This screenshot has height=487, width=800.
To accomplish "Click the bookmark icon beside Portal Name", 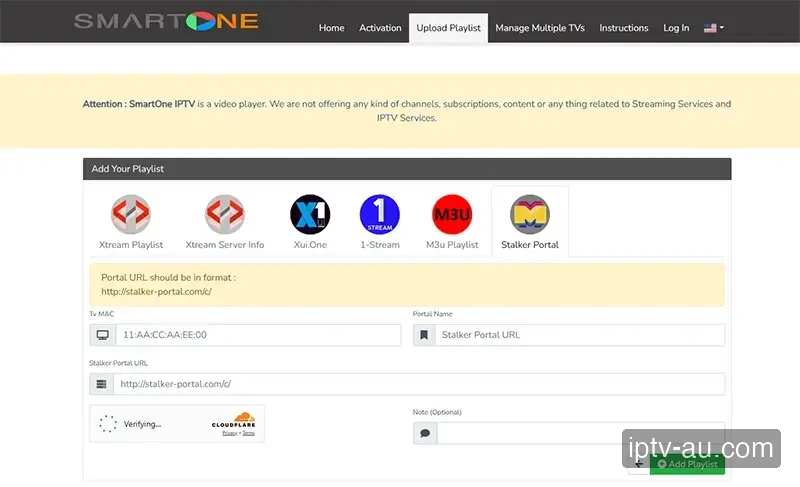I will [x=424, y=335].
